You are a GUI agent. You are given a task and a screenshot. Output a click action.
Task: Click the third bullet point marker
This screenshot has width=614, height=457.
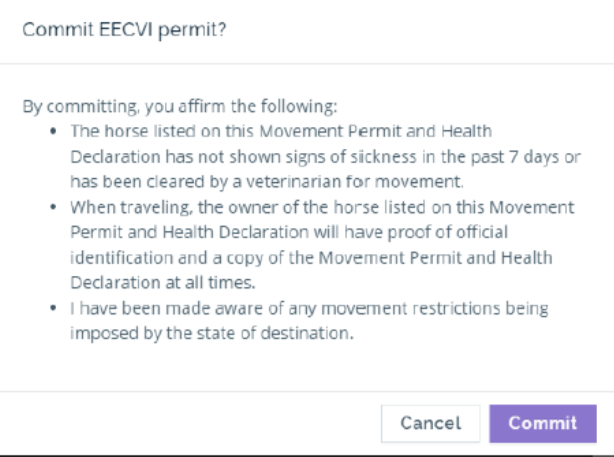pyautogui.click(x=54, y=308)
